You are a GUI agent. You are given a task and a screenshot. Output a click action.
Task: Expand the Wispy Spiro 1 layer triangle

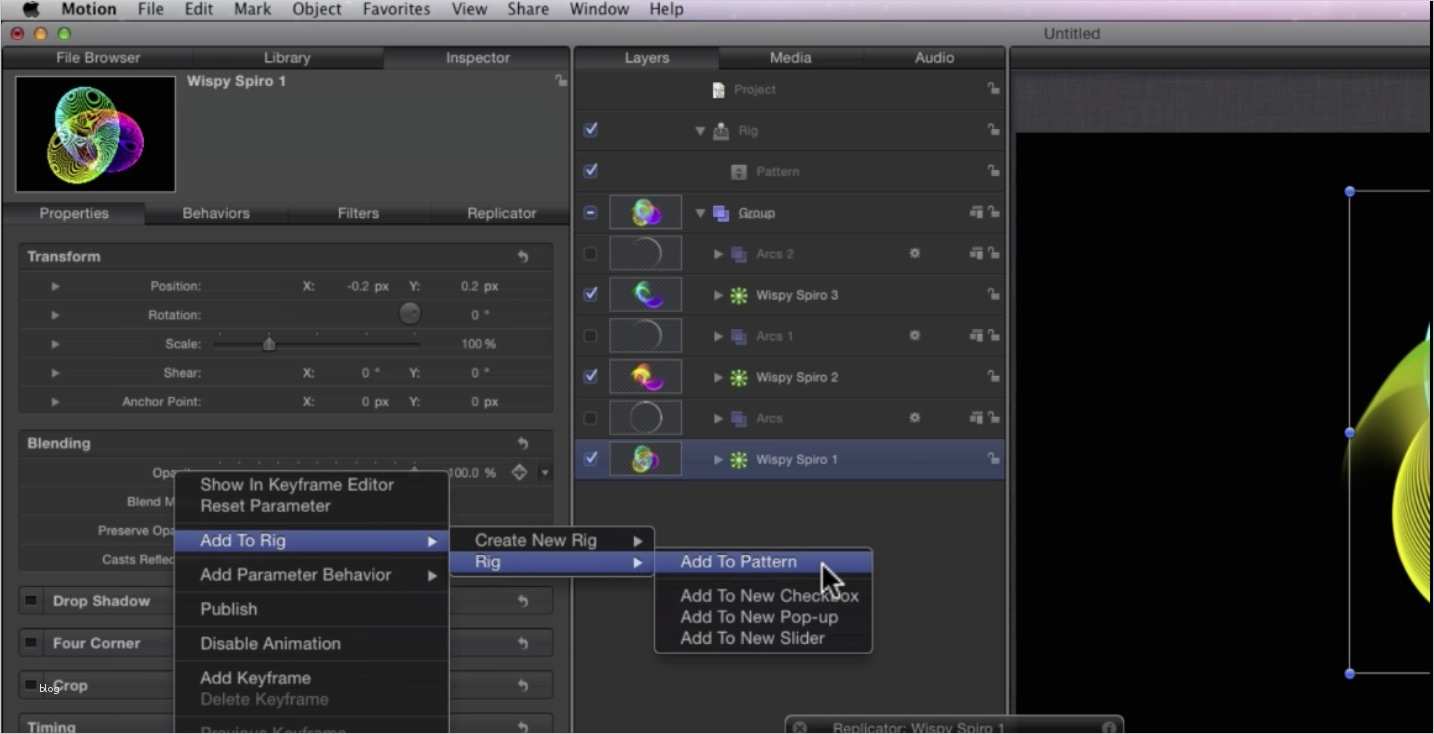coord(718,460)
